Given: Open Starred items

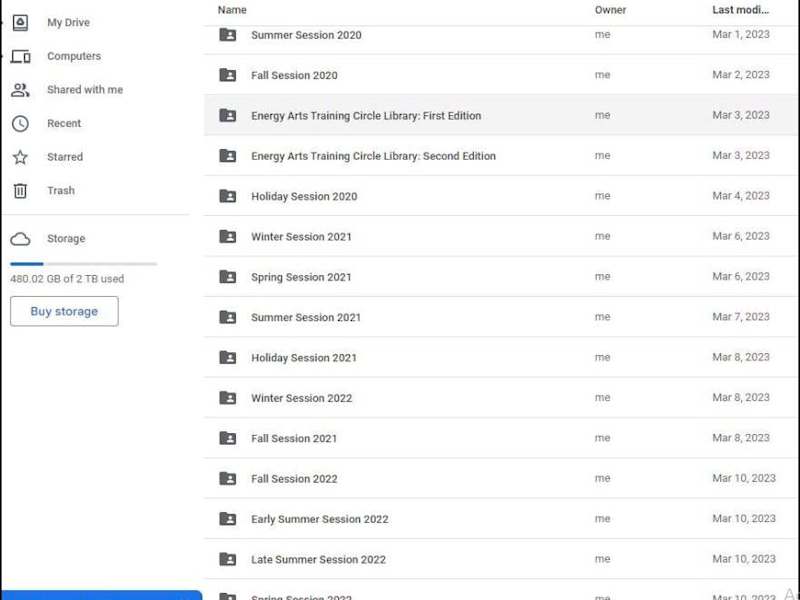Looking at the screenshot, I should [x=65, y=157].
